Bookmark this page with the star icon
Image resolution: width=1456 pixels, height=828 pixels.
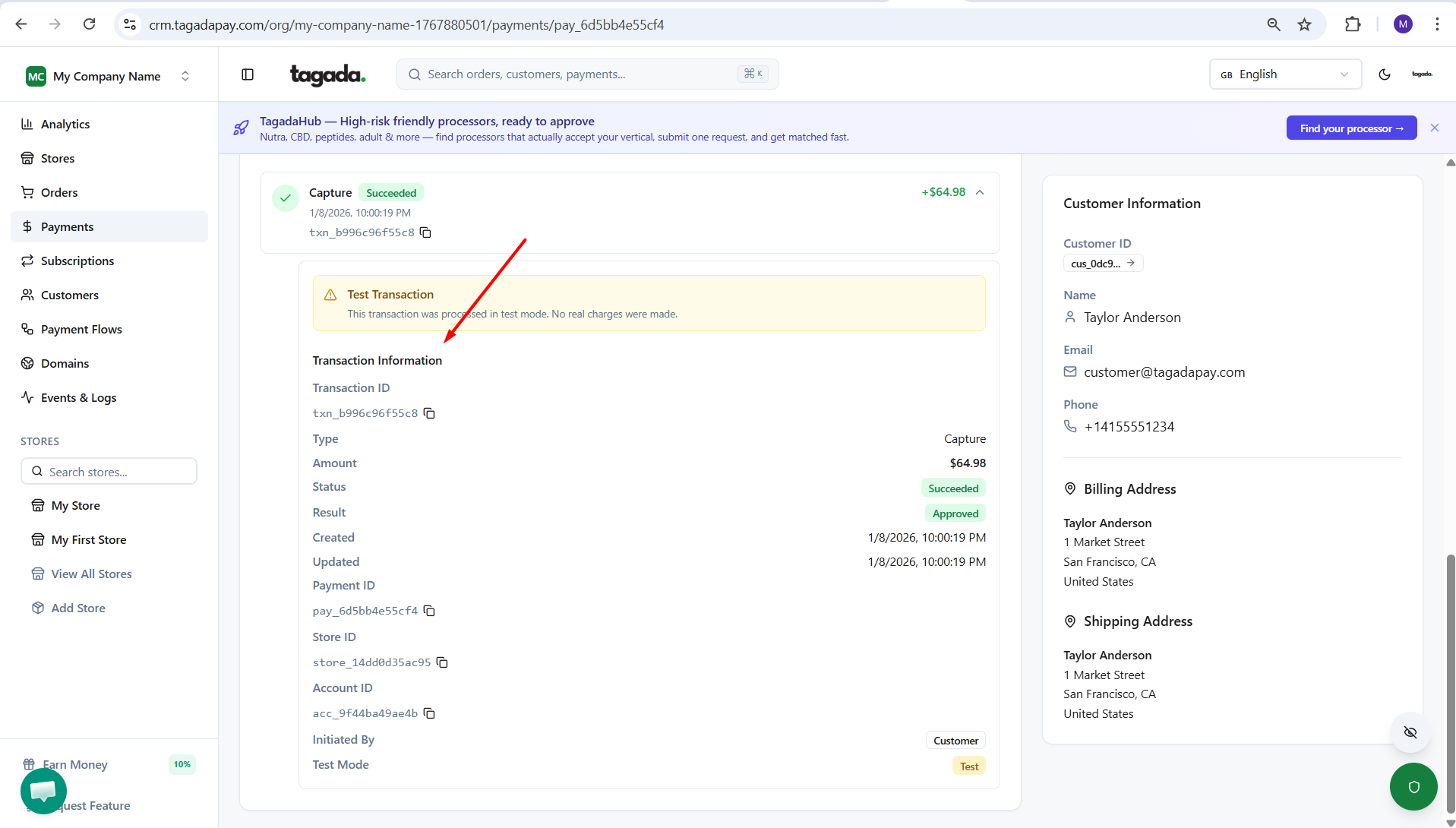pos(1304,25)
